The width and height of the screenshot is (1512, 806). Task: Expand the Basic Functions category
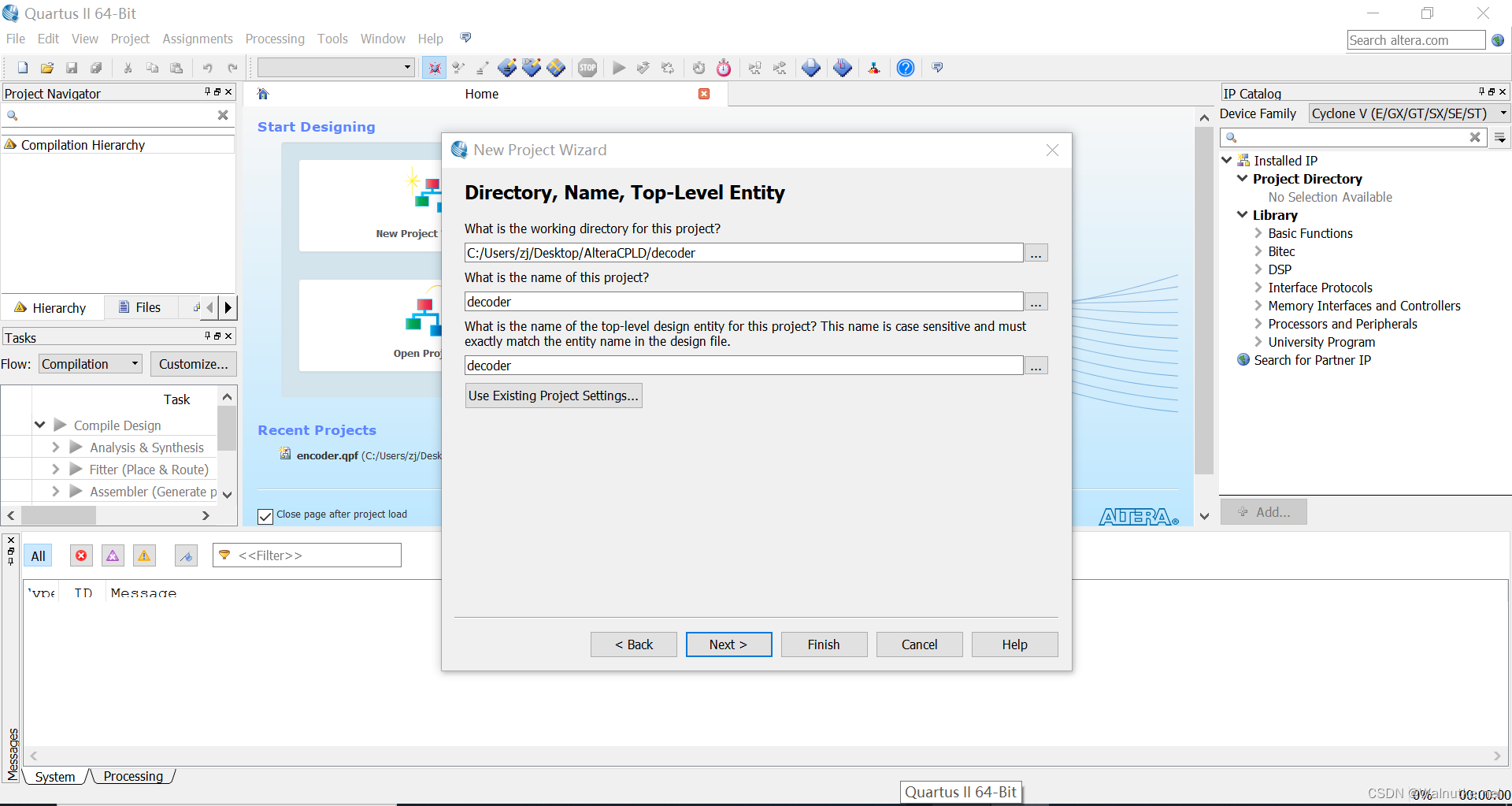1258,232
